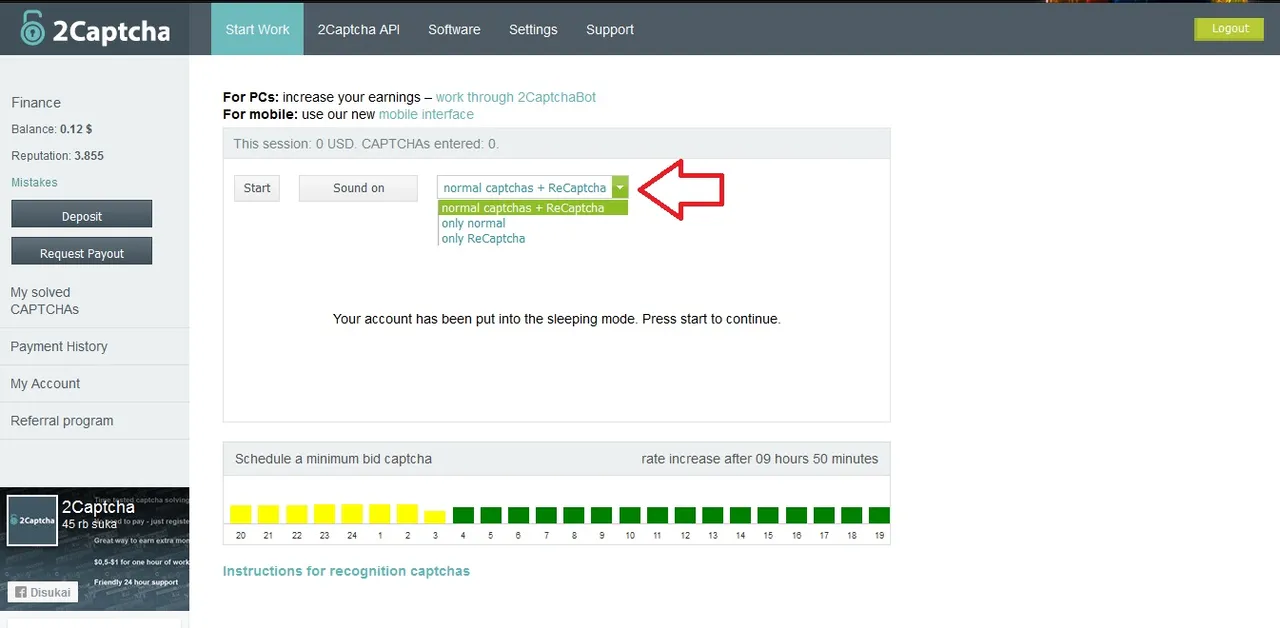Click the Start button
Viewport: 1280px width, 628px height.
pyautogui.click(x=257, y=188)
